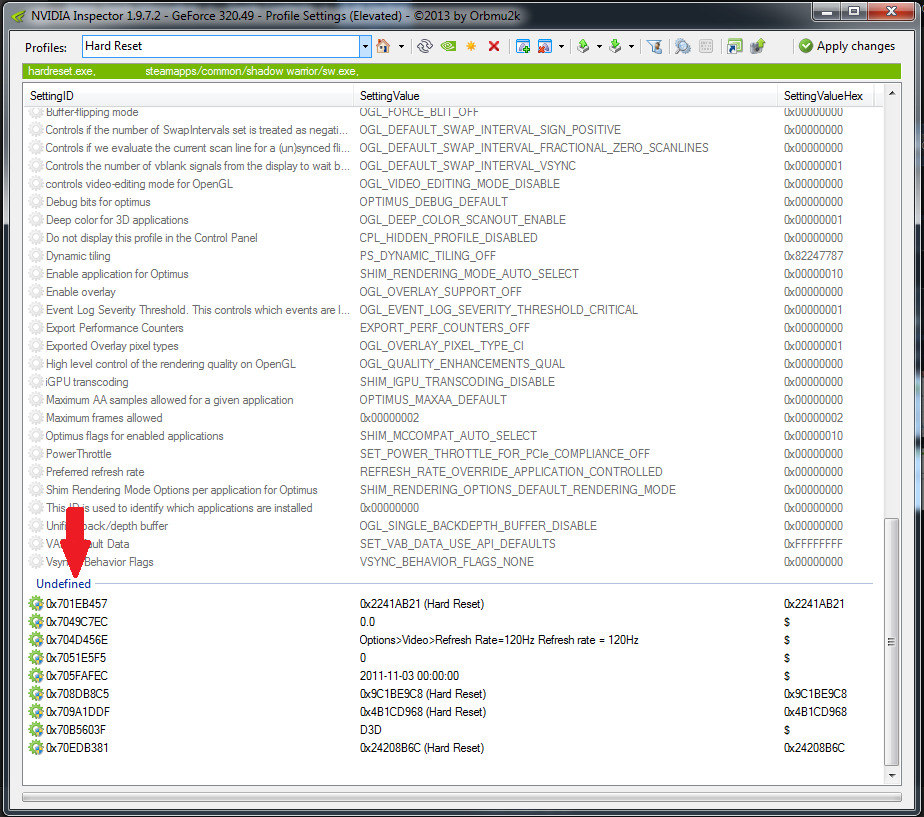Click the home icon for global profile
This screenshot has width=924, height=817.
(383, 46)
